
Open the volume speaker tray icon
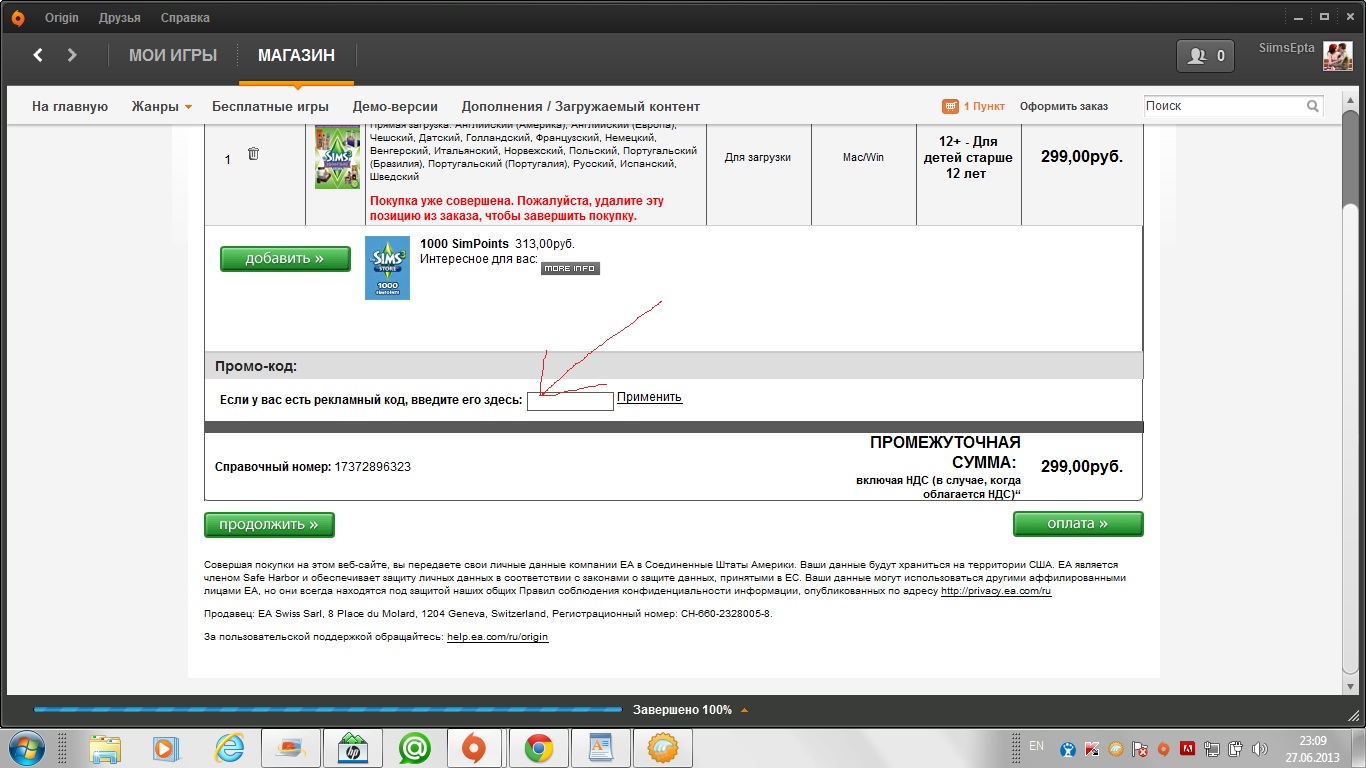(x=1259, y=748)
